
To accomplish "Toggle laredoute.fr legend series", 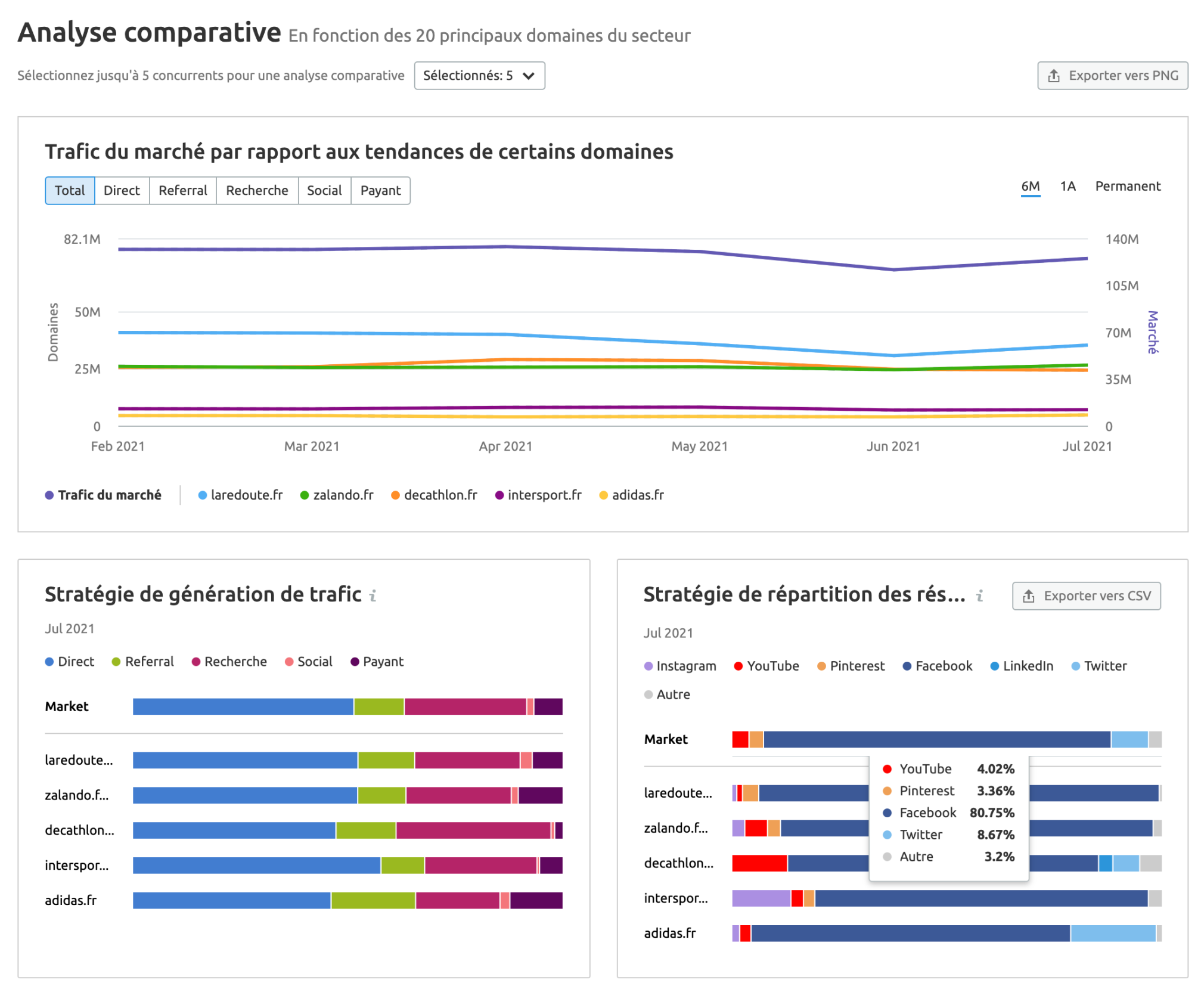I will tap(240, 495).
